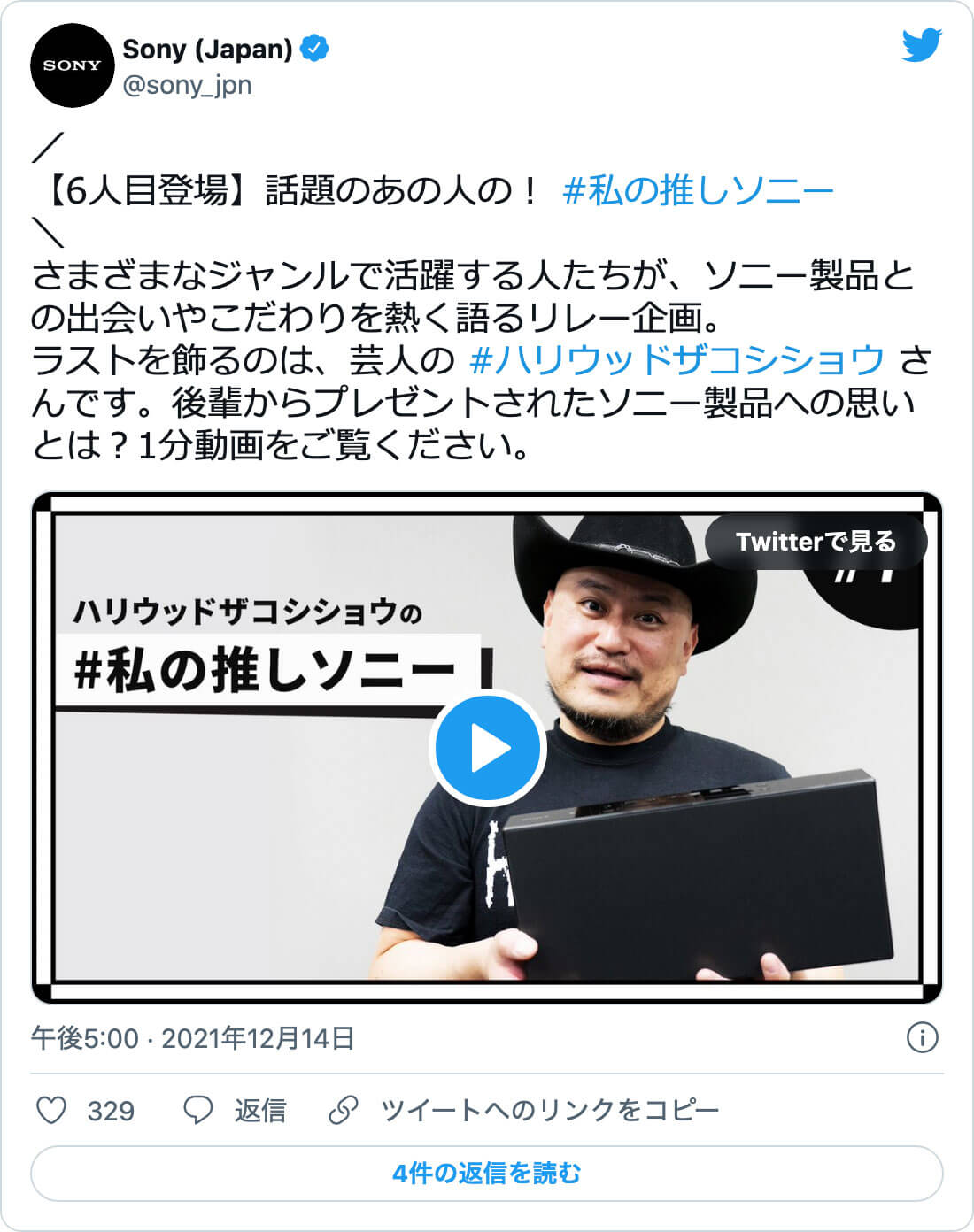Click the '4件の返信を読む' button

click(487, 1174)
